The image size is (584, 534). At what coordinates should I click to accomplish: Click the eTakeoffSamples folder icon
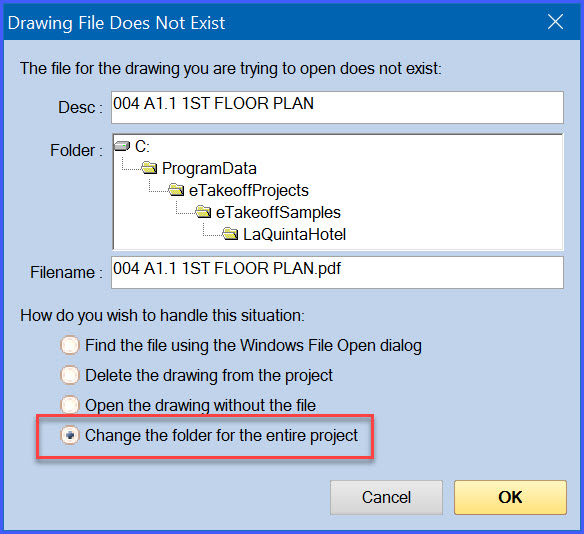click(x=203, y=212)
